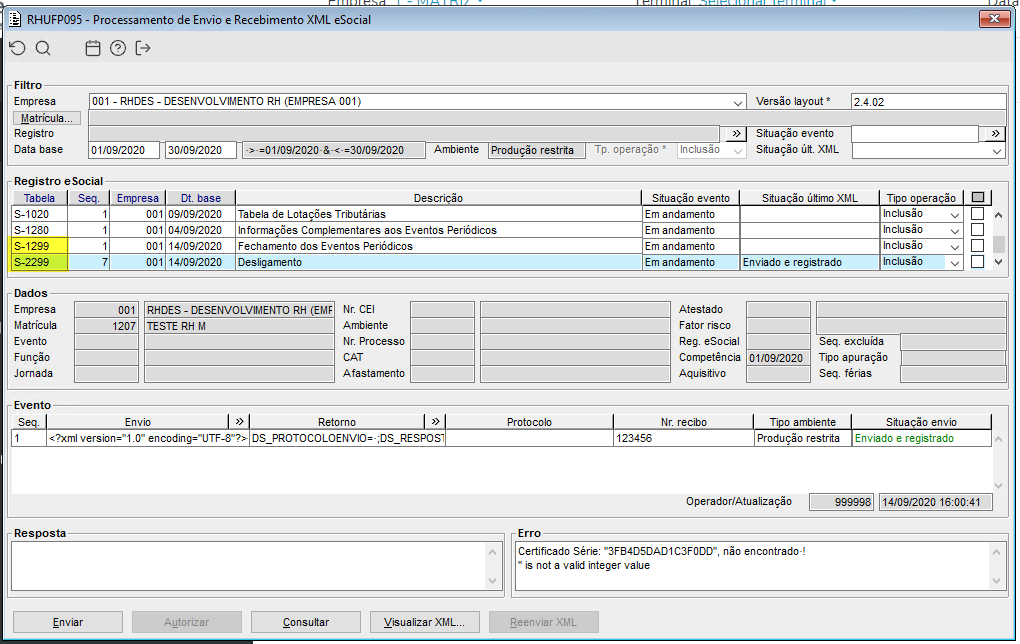The height and width of the screenshot is (644, 1020).
Task: Click the Consultar button
Action: (x=306, y=622)
